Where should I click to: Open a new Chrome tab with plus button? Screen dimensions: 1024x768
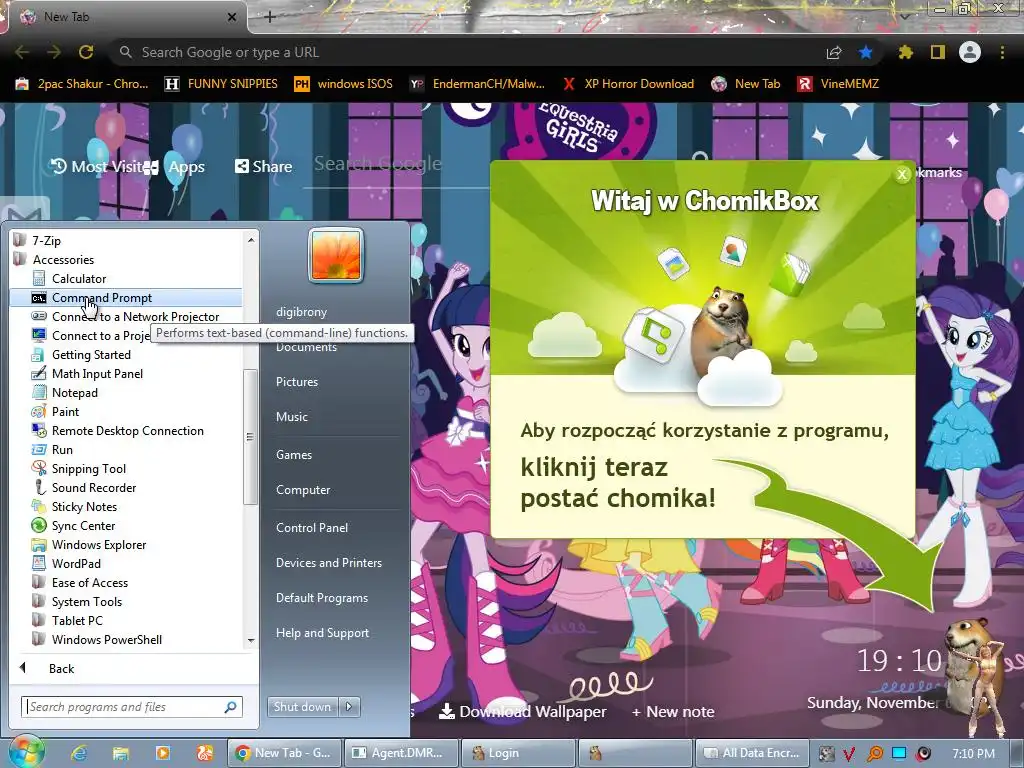point(270,17)
